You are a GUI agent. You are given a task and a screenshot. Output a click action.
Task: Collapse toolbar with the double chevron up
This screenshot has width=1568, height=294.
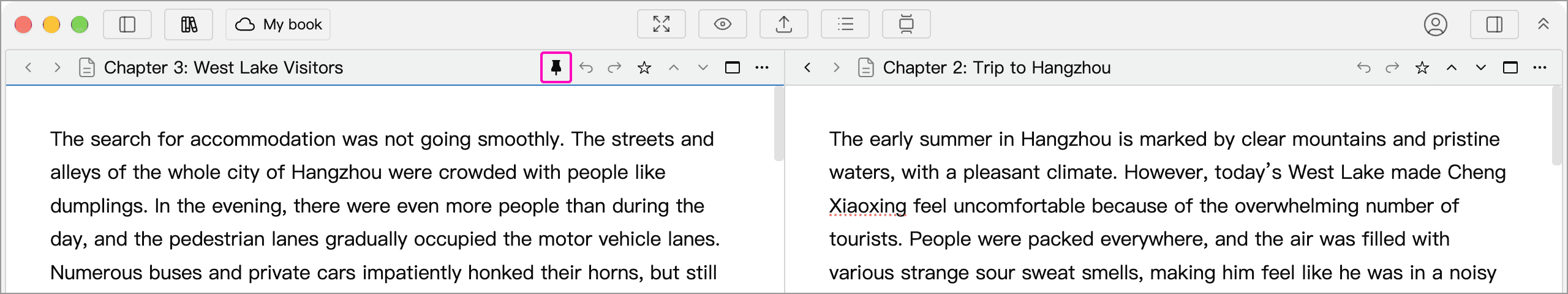[x=1543, y=24]
